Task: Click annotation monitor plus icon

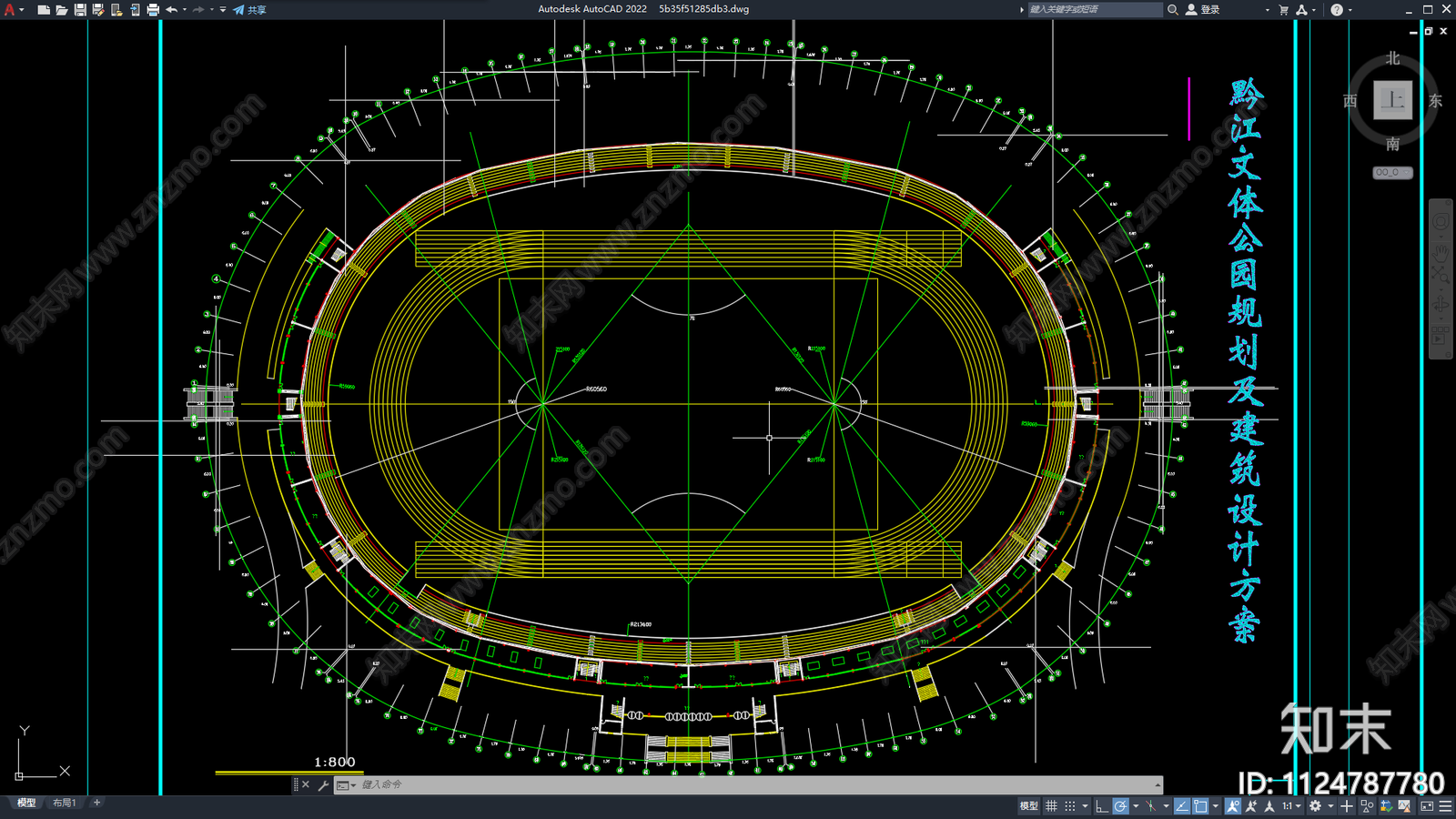Action: pos(1347,806)
